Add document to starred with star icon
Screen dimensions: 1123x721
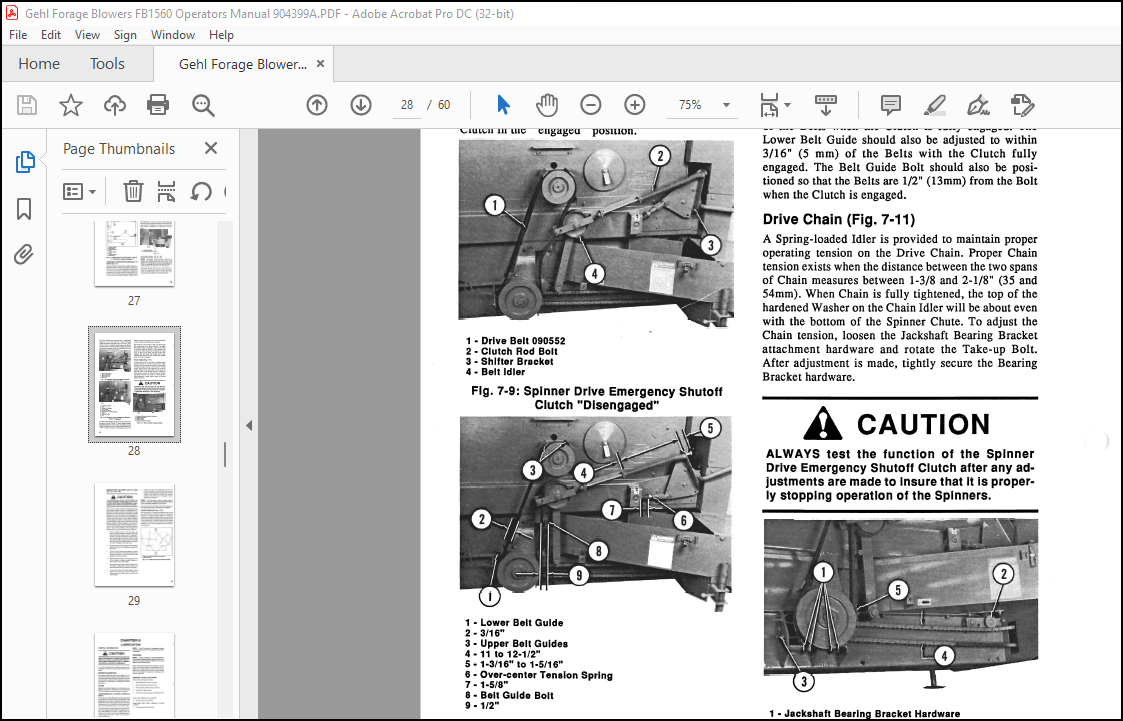click(x=71, y=105)
